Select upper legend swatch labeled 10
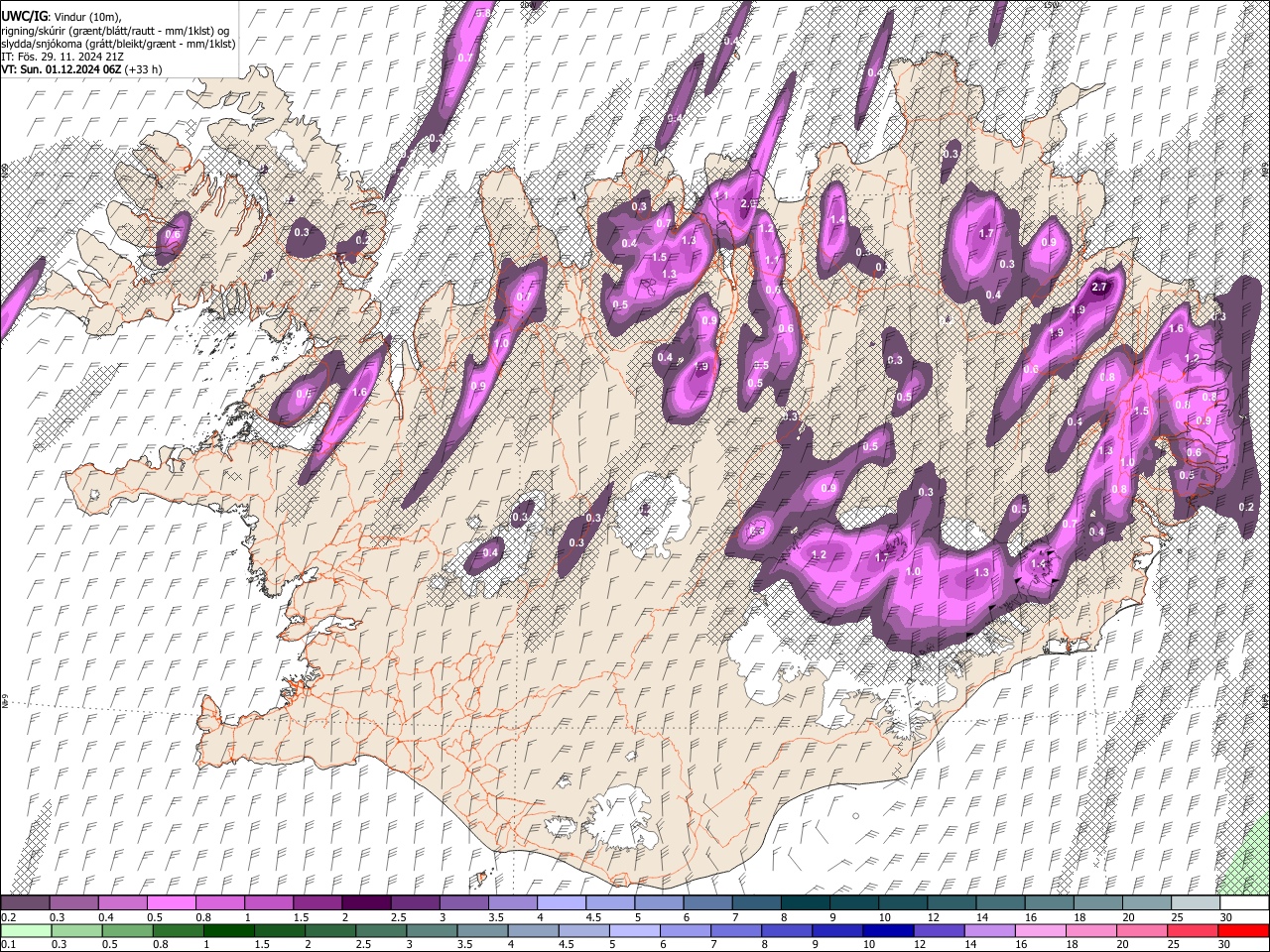Screen dimensions: 1270x952 tap(901, 902)
